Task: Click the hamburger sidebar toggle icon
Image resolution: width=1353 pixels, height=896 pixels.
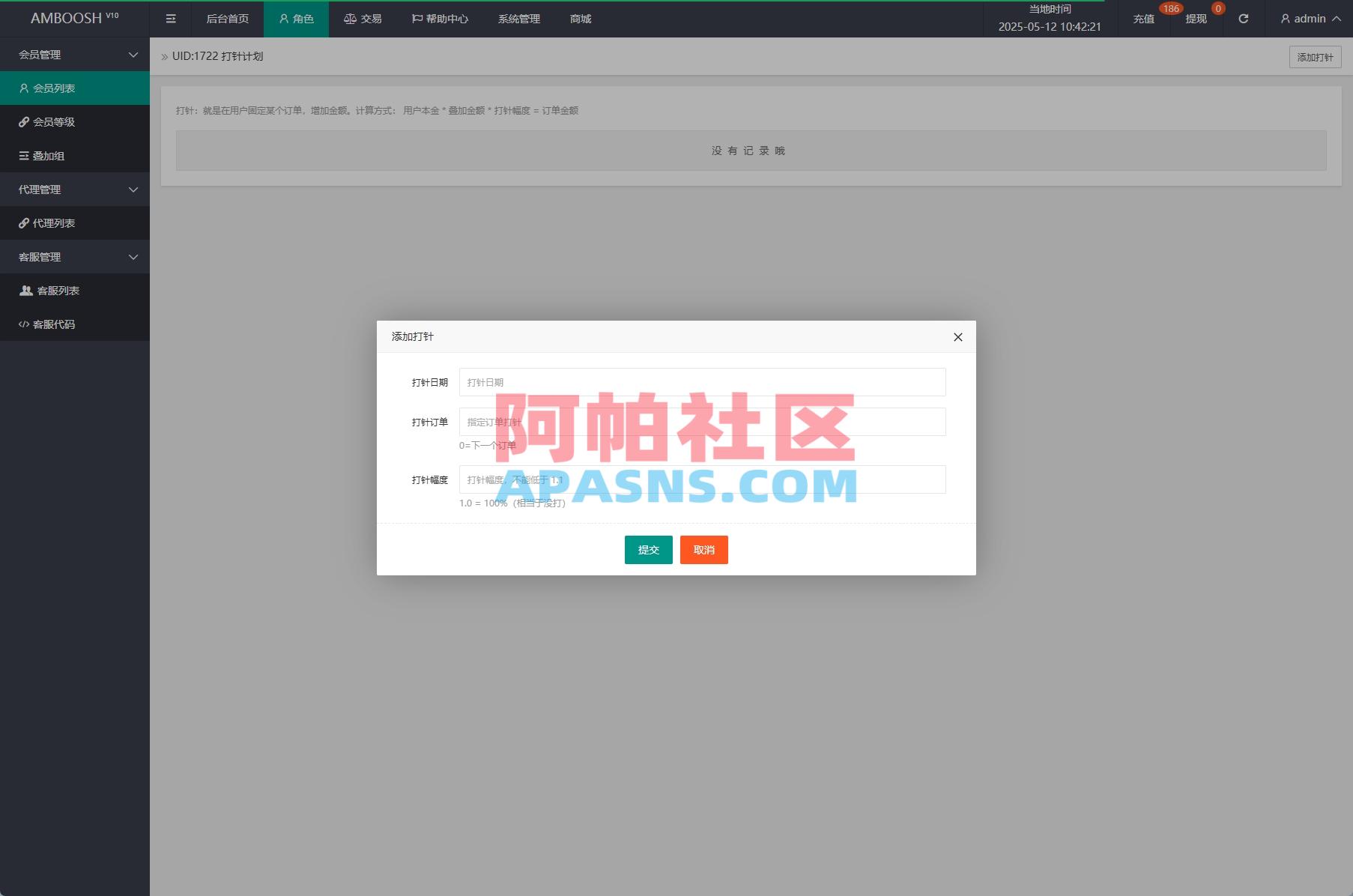Action: [170, 19]
